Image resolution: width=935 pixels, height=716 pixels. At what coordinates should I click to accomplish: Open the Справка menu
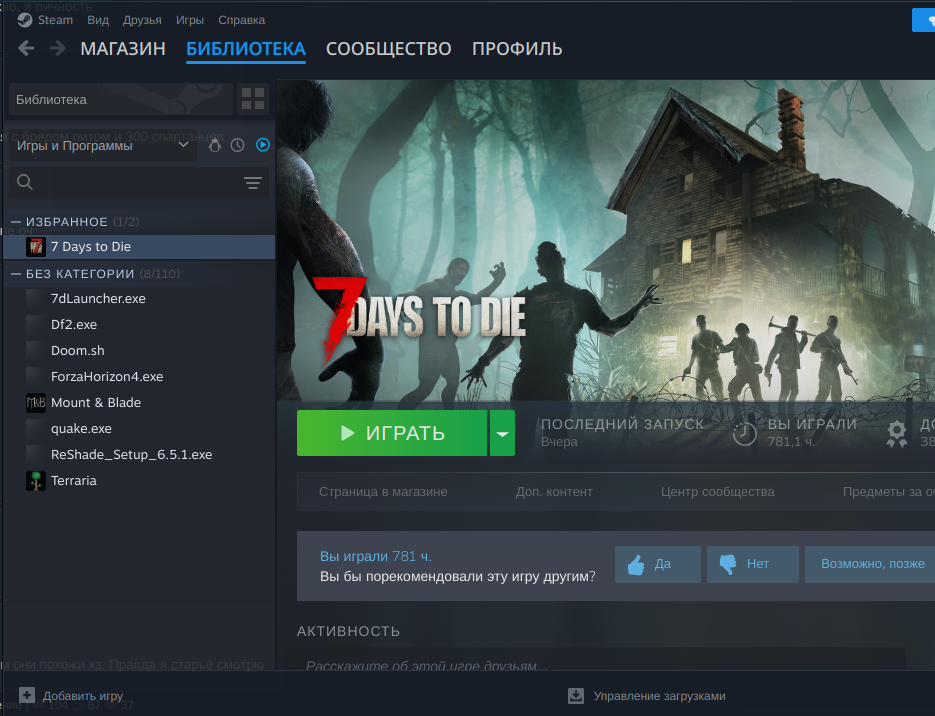242,20
